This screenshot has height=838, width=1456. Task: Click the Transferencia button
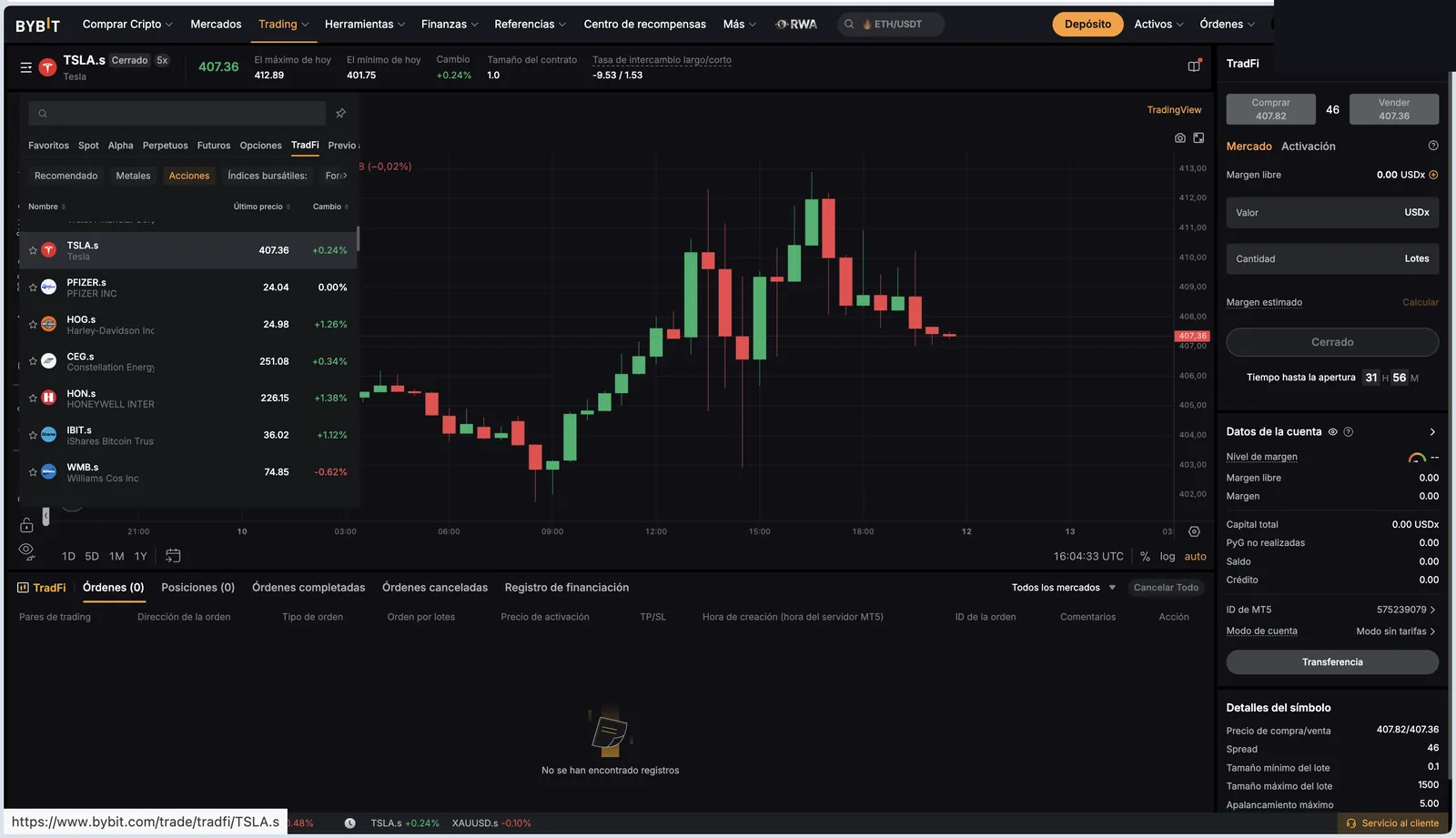tap(1332, 662)
